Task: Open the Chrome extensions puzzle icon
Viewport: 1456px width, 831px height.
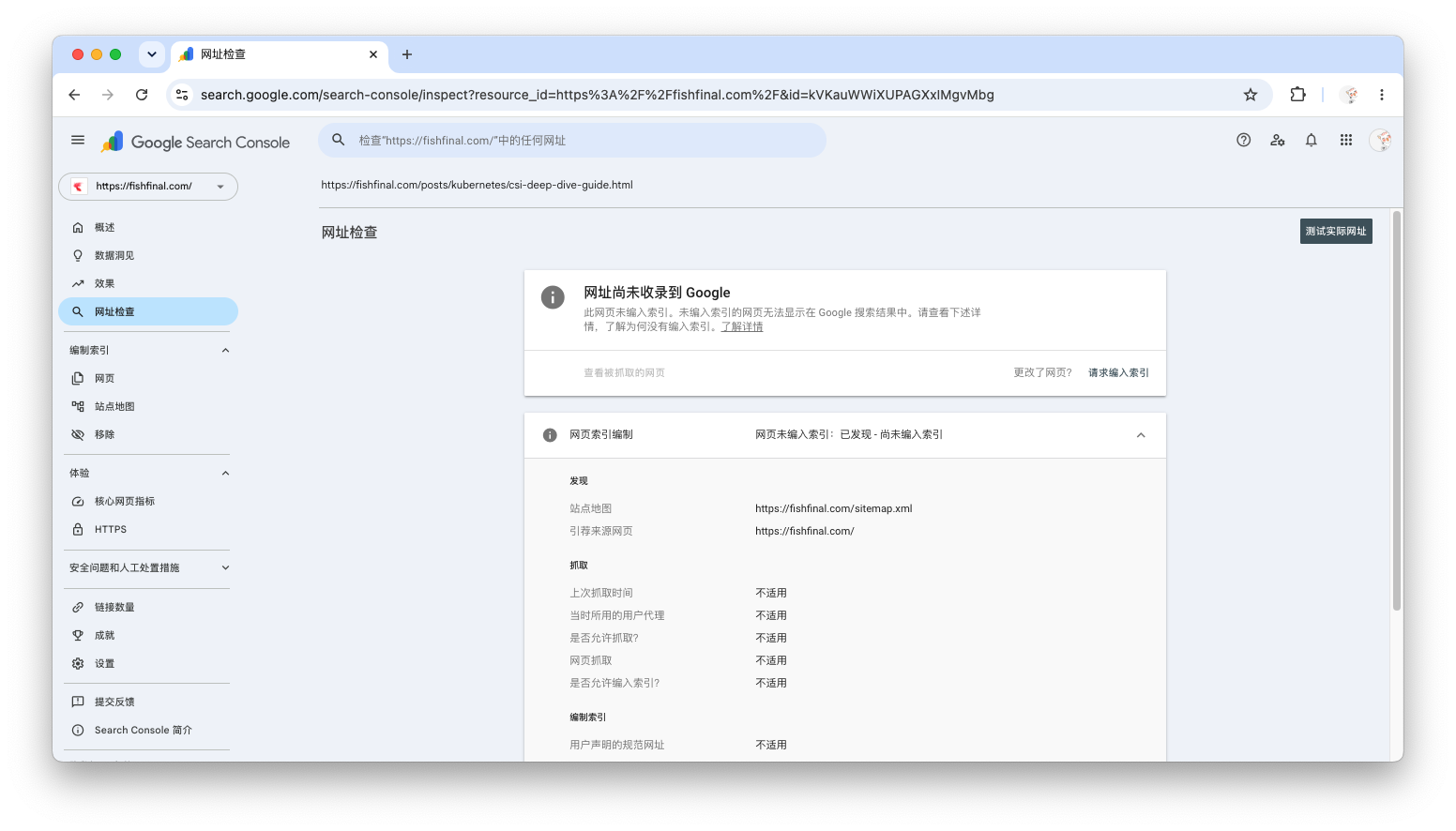Action: tap(1297, 95)
